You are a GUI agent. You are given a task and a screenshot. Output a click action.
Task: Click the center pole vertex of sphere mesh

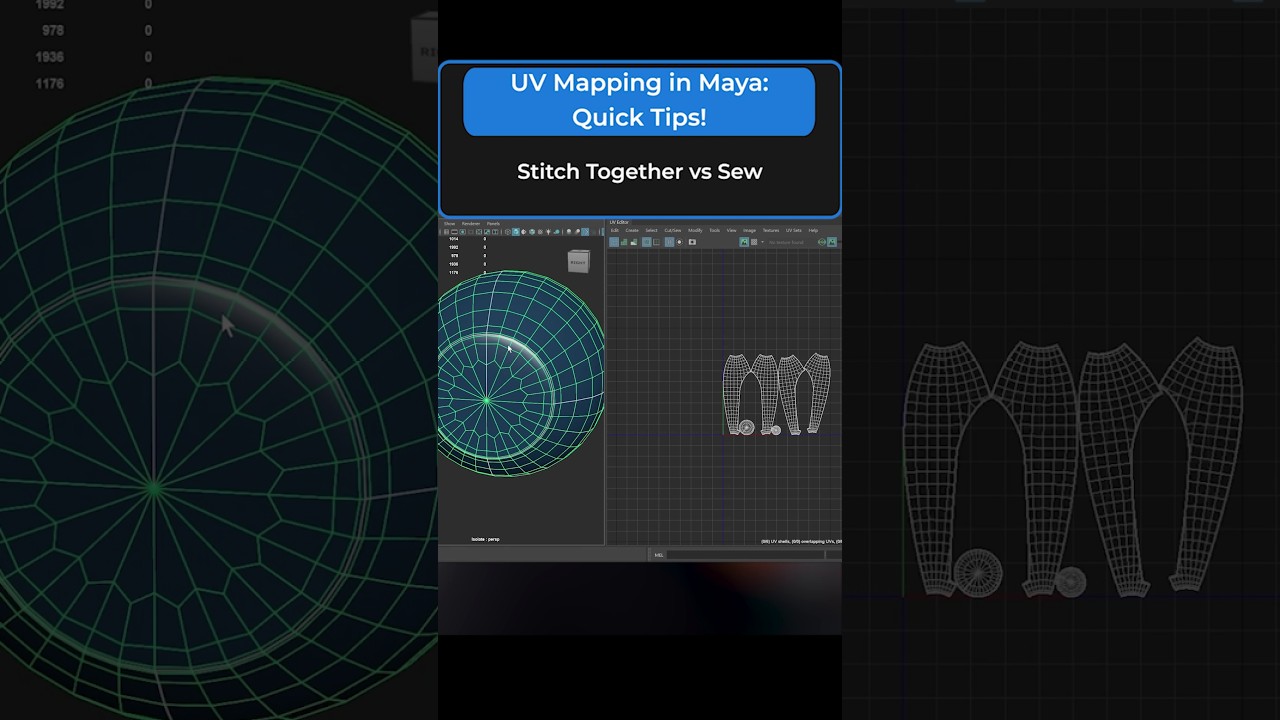[x=487, y=400]
